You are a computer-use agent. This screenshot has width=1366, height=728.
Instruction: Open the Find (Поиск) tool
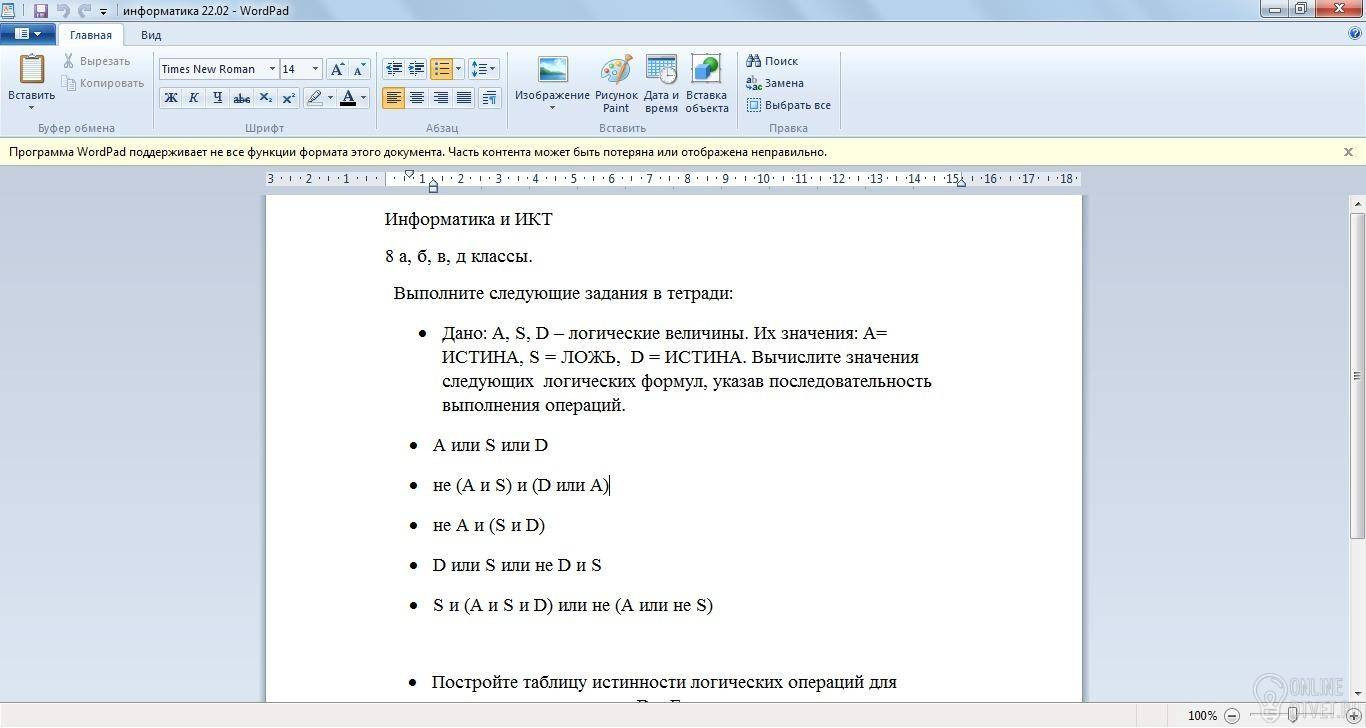pyautogui.click(x=772, y=61)
